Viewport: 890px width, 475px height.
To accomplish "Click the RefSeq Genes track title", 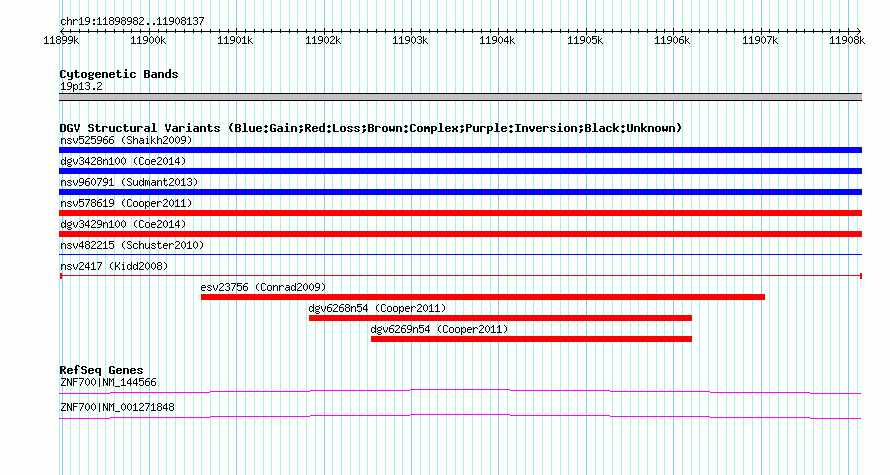I will click(x=101, y=369).
